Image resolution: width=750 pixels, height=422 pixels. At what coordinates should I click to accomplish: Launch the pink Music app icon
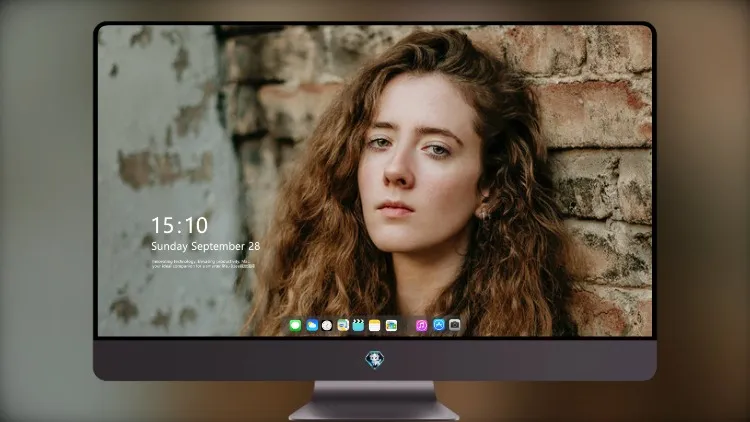[421, 326]
